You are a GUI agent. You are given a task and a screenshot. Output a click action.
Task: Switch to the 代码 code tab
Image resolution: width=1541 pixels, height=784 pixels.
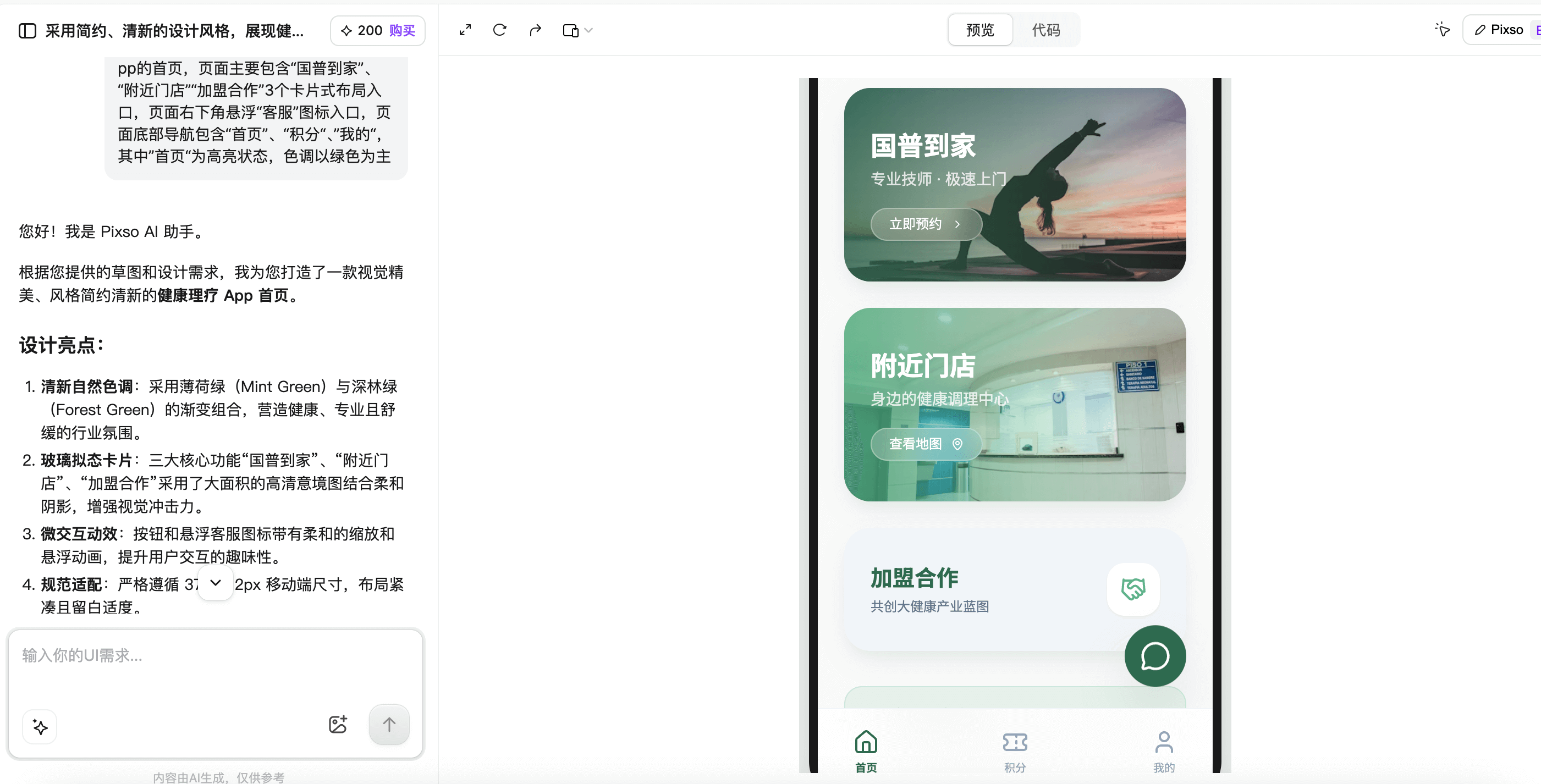[x=1045, y=30]
